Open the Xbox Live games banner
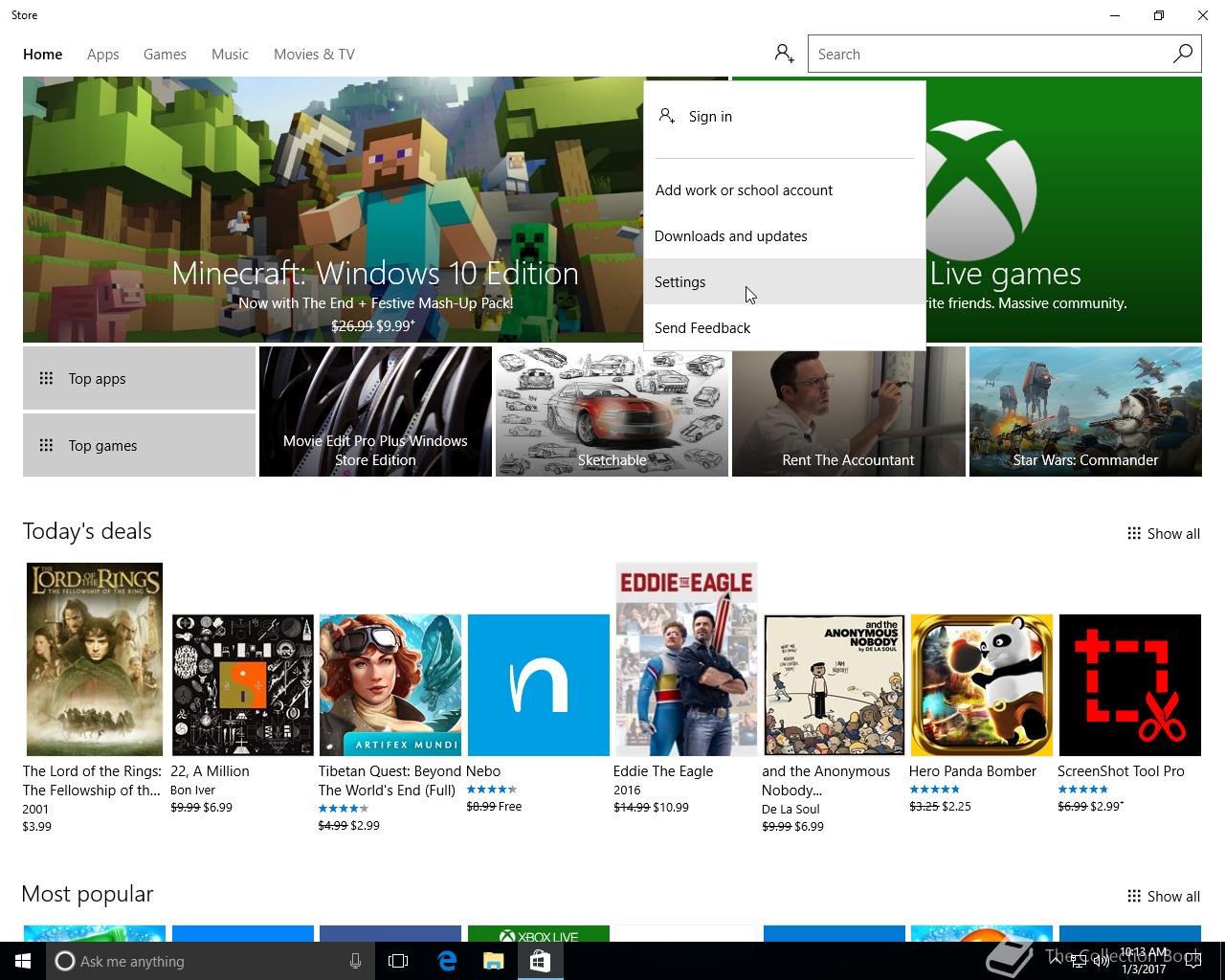Image resolution: width=1225 pixels, height=980 pixels. (x=1063, y=210)
